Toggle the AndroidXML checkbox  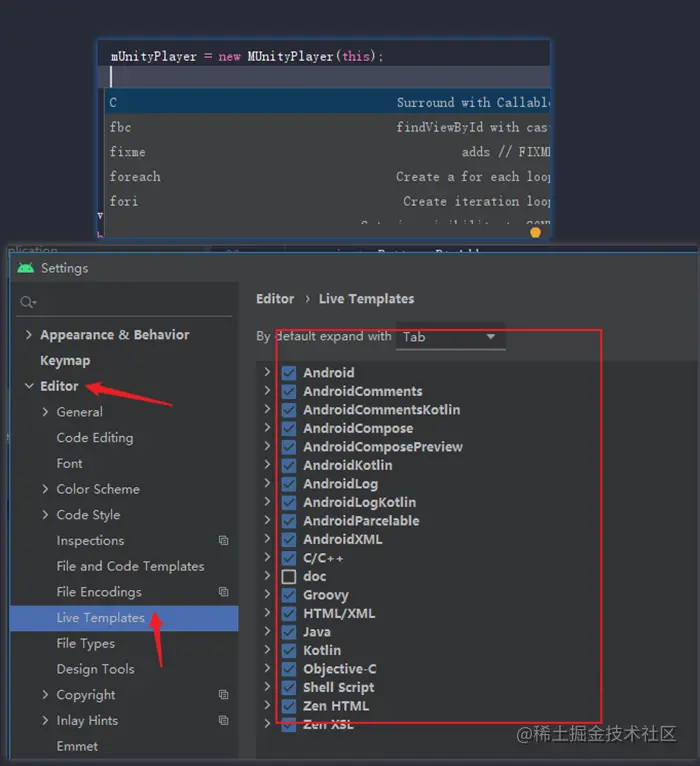pos(289,539)
